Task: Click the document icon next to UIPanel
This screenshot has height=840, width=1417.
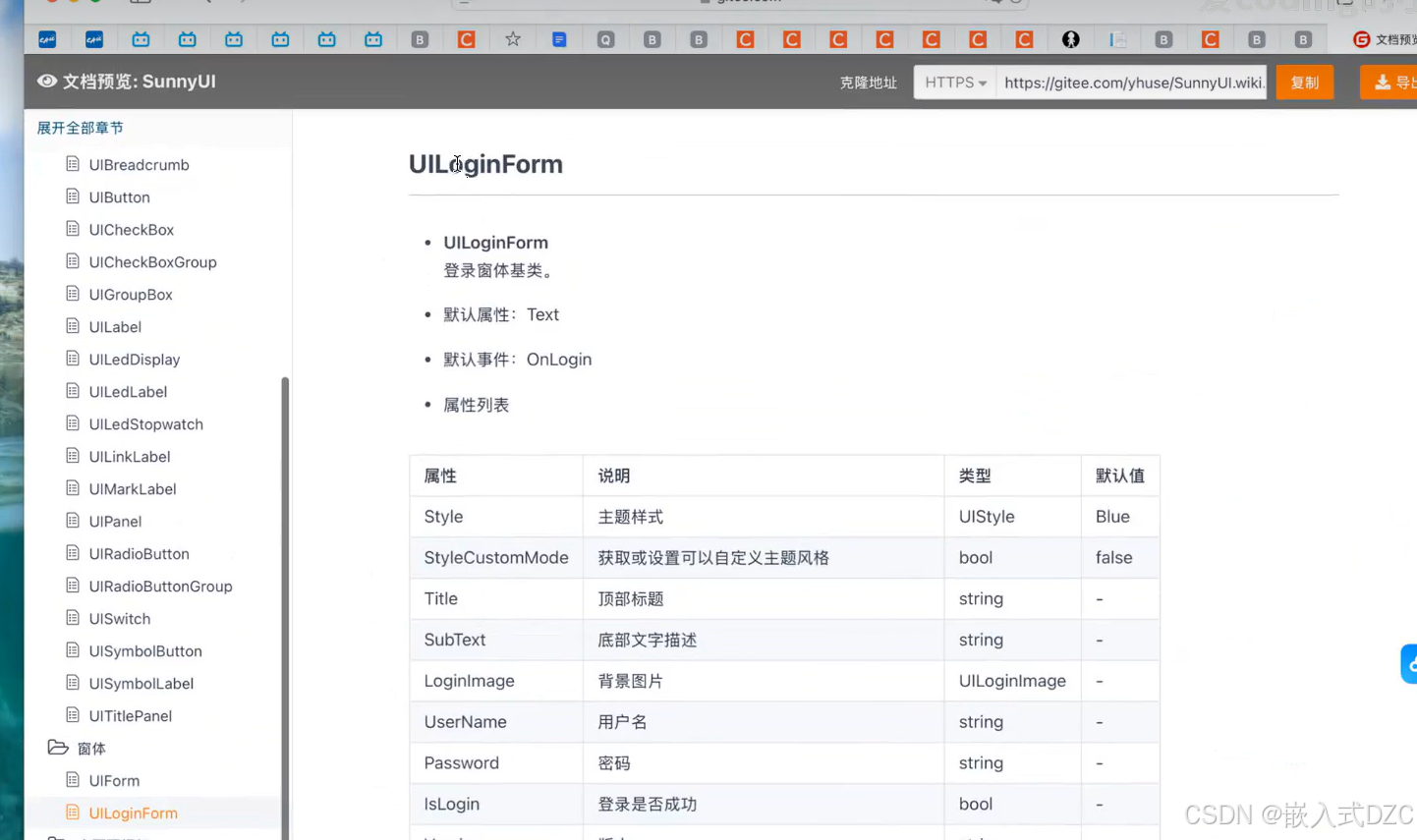Action: (x=73, y=521)
